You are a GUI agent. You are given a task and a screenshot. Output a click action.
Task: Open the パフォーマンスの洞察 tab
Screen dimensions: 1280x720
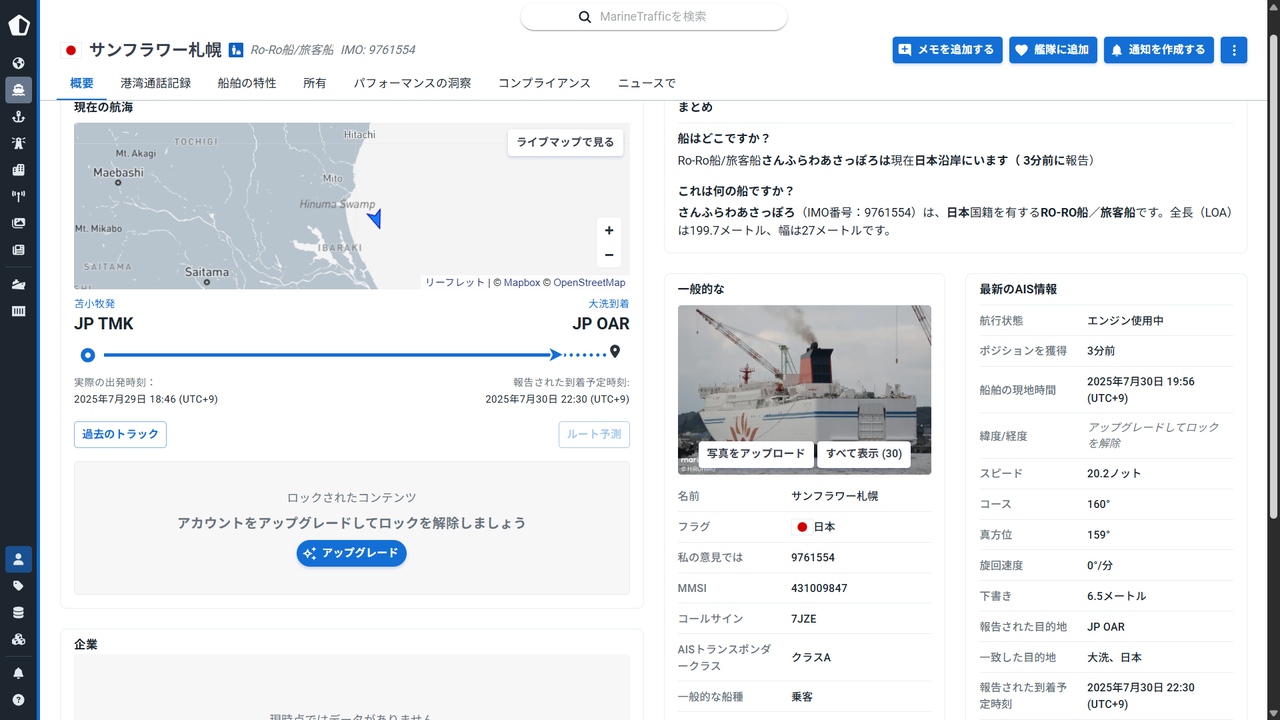(412, 83)
